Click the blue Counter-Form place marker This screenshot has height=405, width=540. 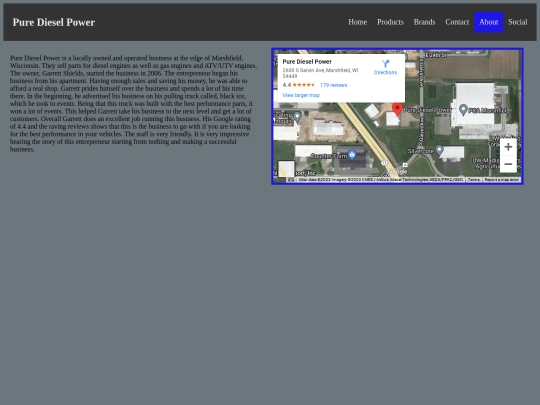(352, 155)
